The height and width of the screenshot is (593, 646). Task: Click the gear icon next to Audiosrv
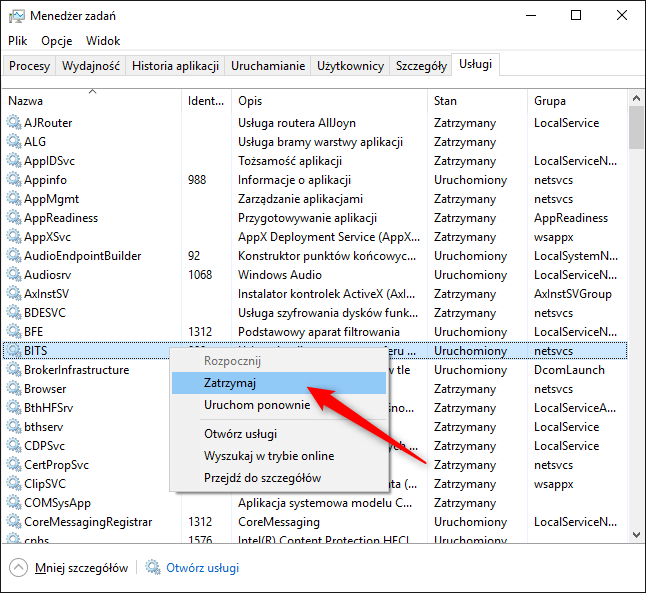coord(14,275)
